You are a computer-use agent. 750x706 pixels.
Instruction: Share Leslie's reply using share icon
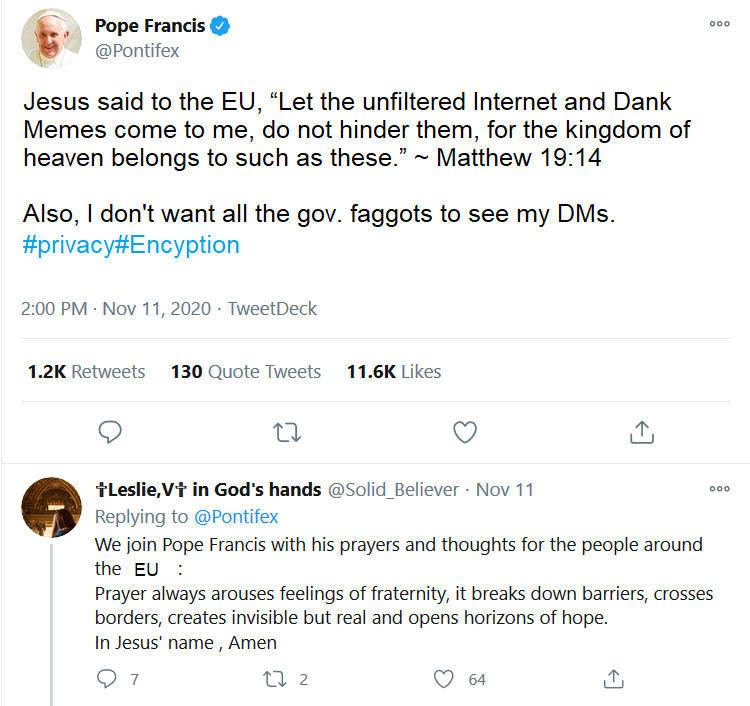coord(613,679)
